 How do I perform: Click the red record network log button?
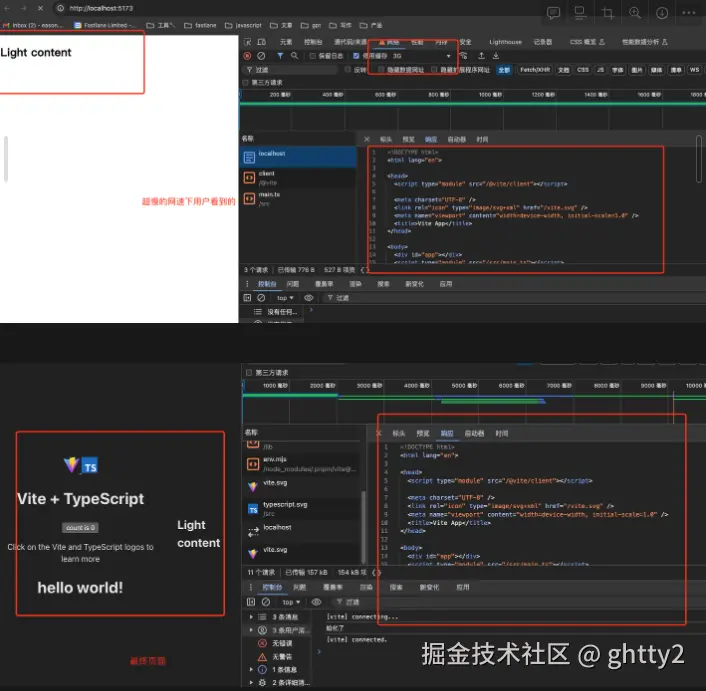point(247,56)
